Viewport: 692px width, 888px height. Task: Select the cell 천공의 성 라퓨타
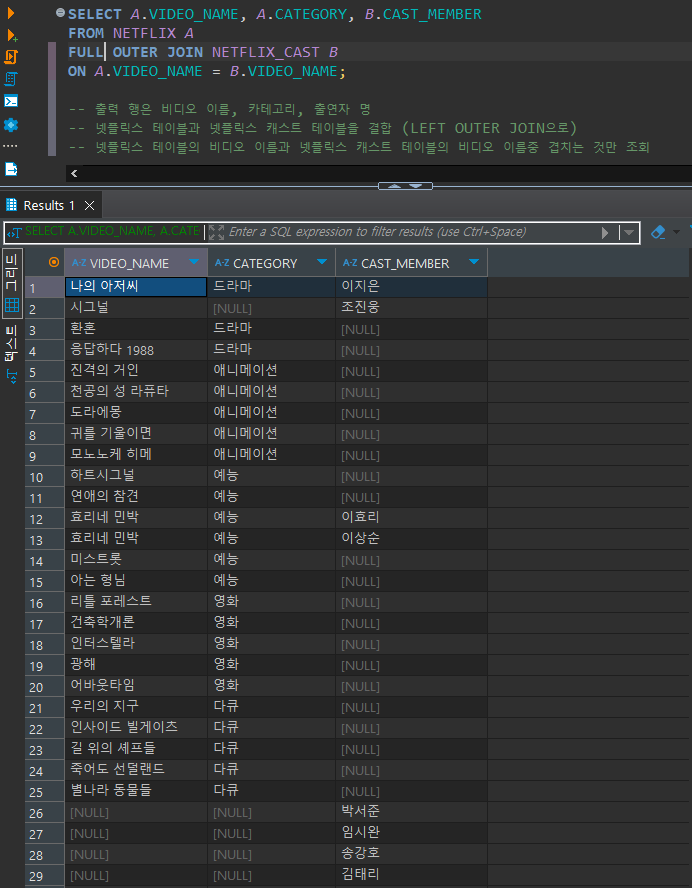click(136, 391)
